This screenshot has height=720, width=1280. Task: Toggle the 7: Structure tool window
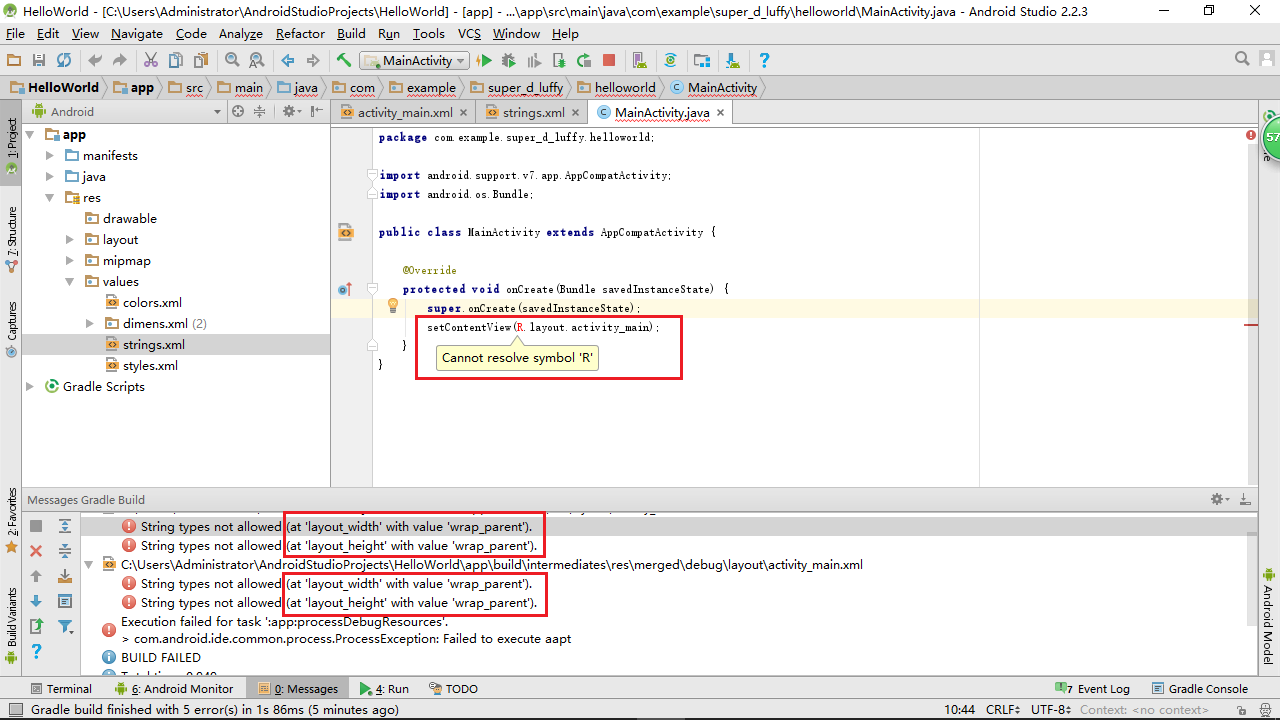tap(11, 240)
